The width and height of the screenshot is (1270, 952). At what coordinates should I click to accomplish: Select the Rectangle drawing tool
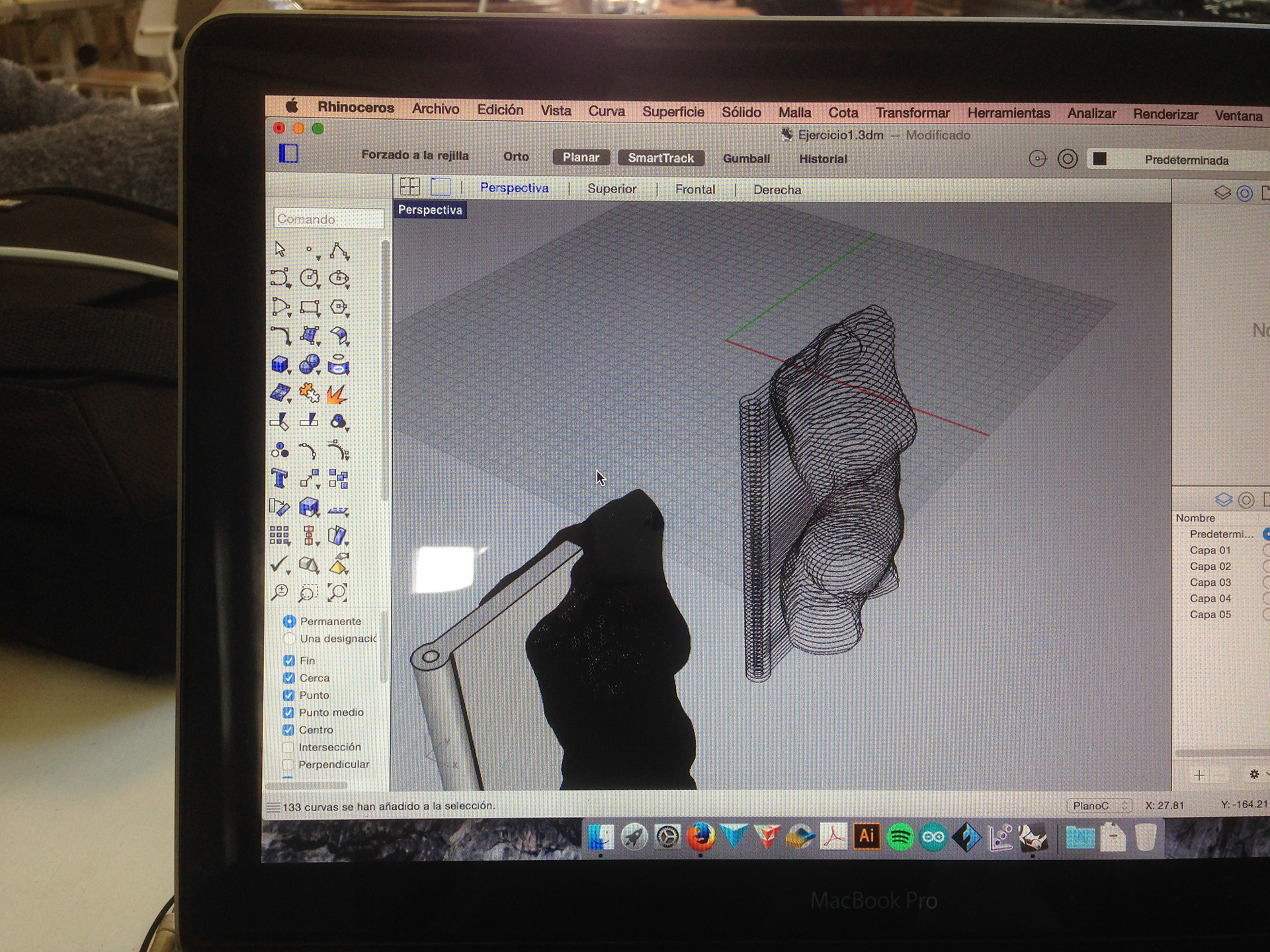coord(309,307)
